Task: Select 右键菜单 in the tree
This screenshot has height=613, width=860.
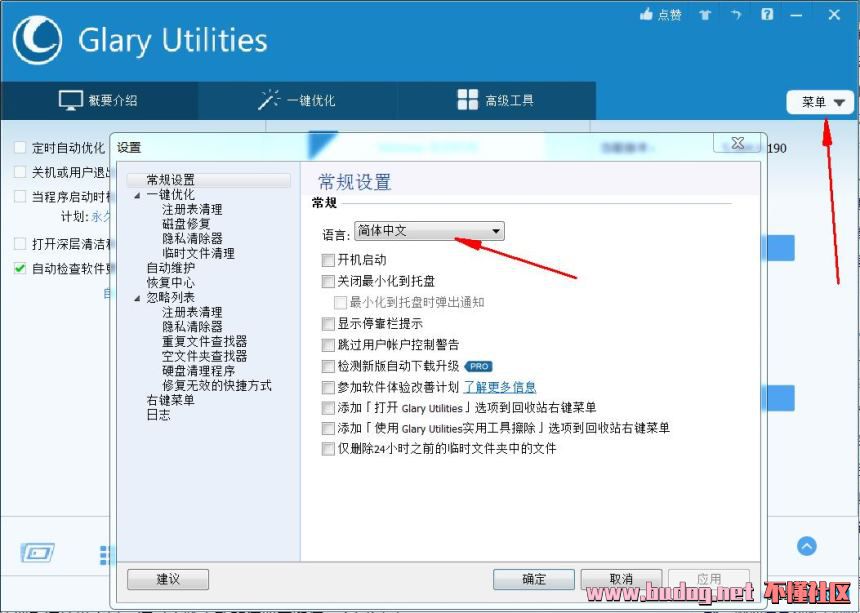Action: [x=170, y=400]
